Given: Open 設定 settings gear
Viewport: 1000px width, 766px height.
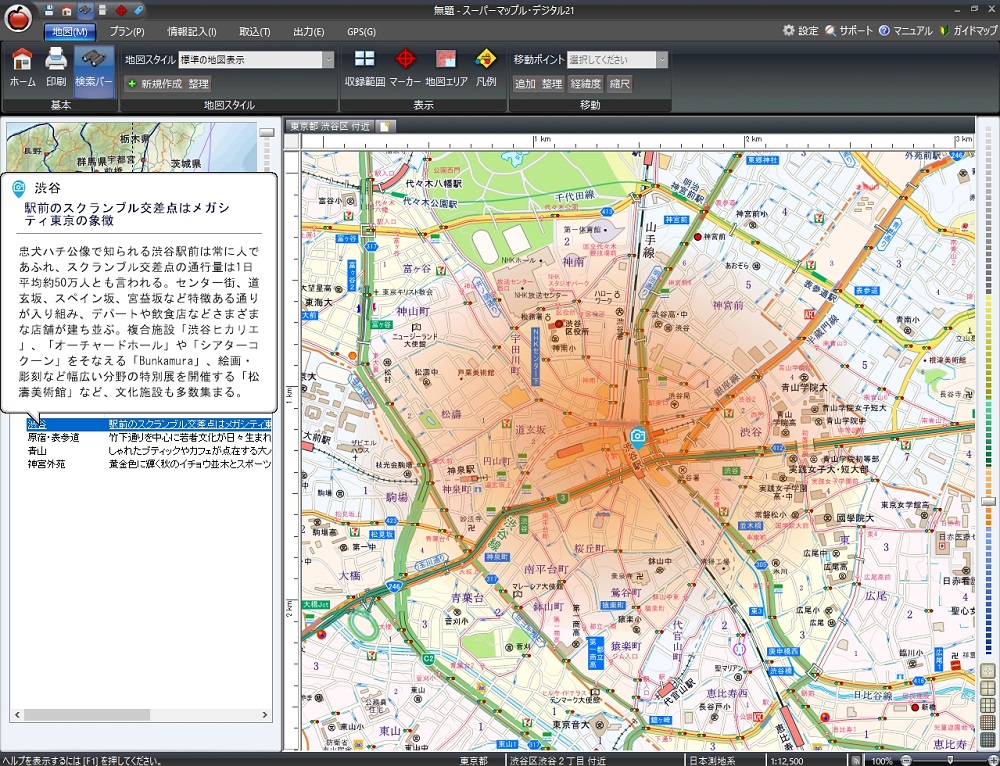Looking at the screenshot, I should pos(800,31).
